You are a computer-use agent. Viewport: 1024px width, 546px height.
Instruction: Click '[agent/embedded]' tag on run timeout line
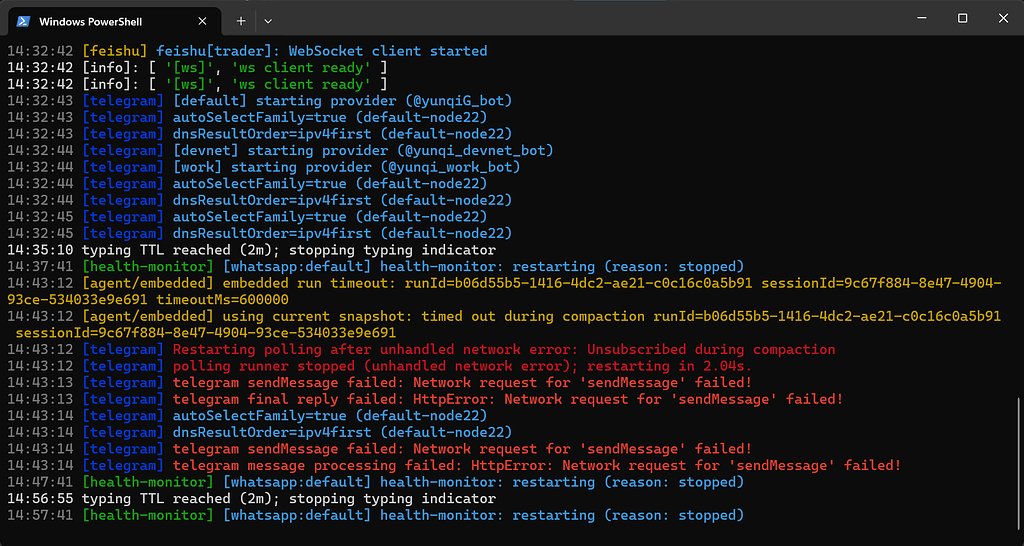[x=148, y=283]
